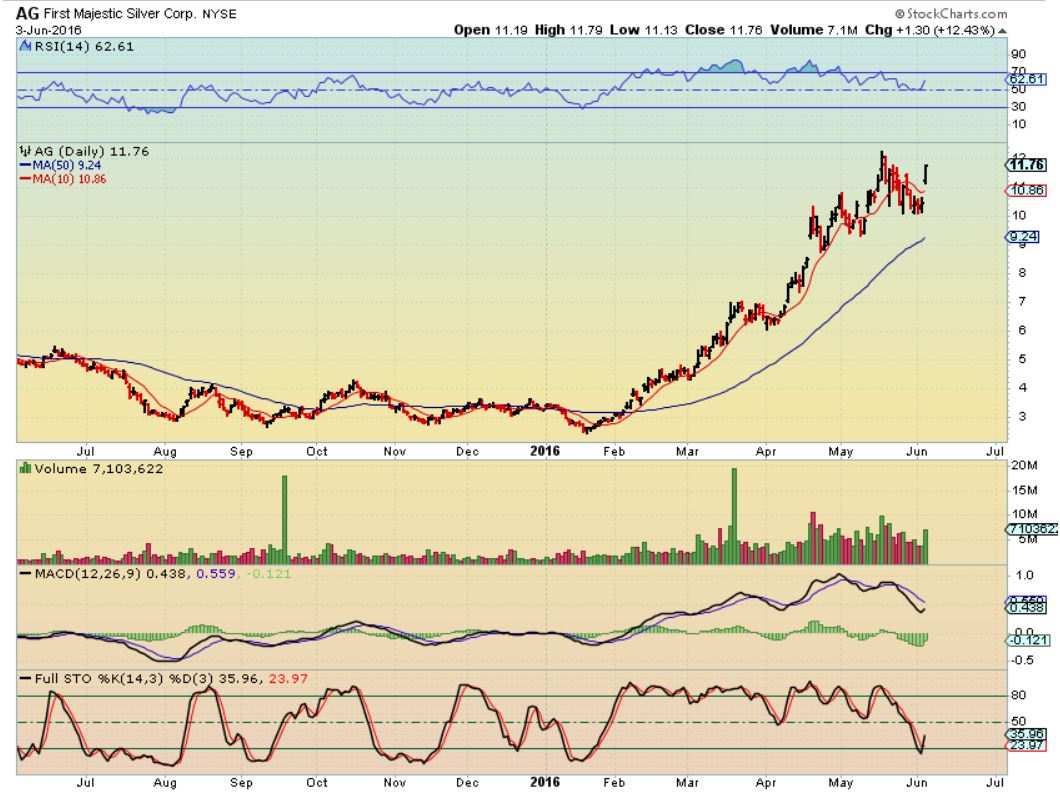Select the MA(50) 9.24 legend entry
1060x802 pixels.
(61, 165)
